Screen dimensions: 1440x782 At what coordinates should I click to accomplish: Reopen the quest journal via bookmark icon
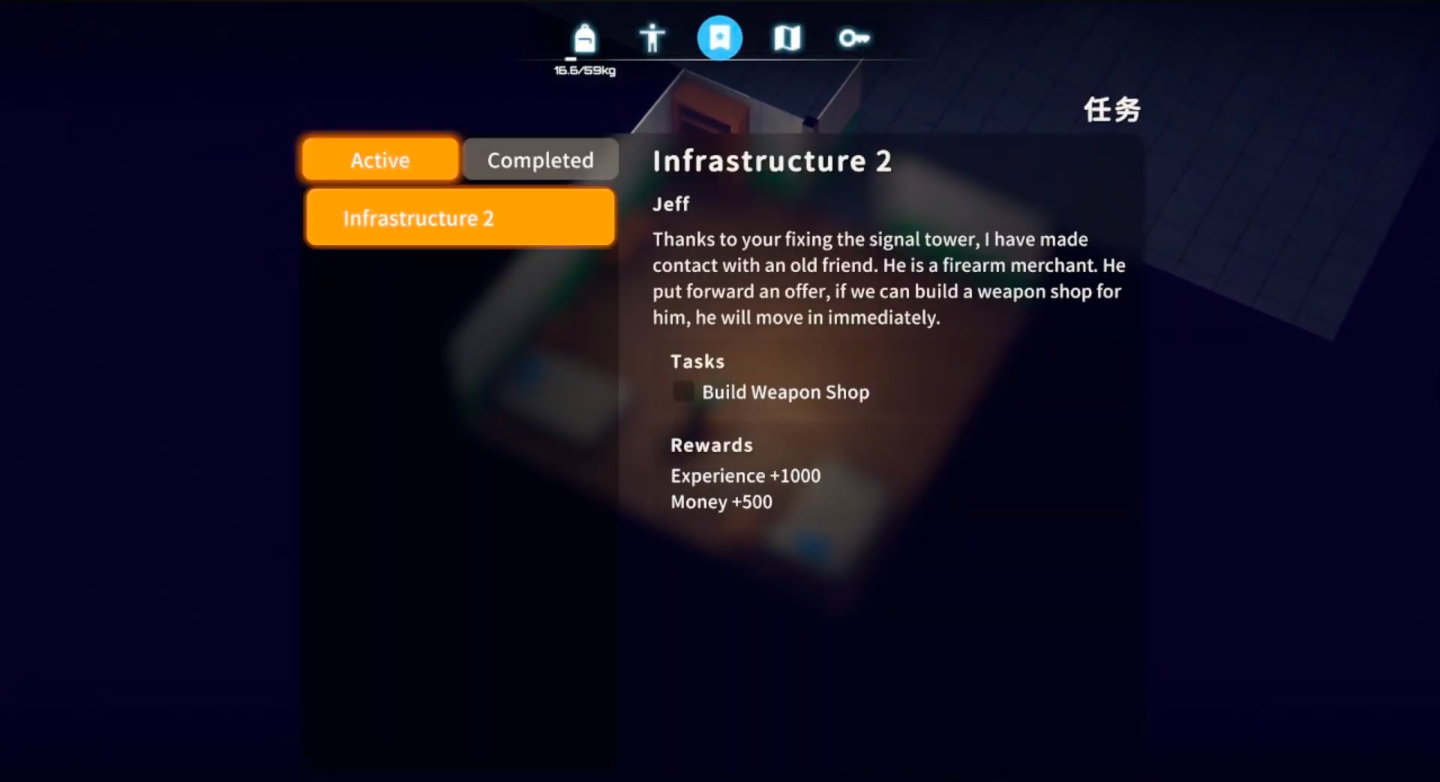(720, 36)
